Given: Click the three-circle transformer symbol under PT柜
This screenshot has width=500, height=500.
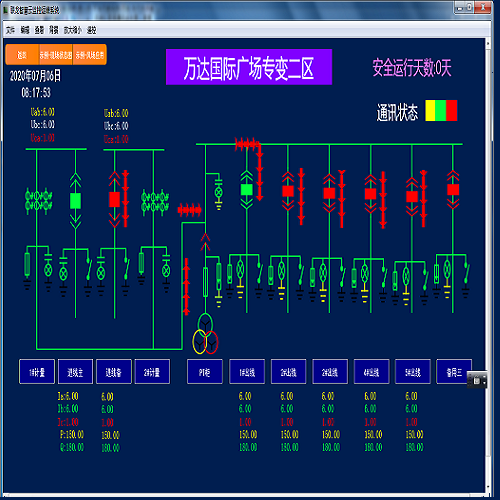Looking at the screenshot, I should (205, 334).
